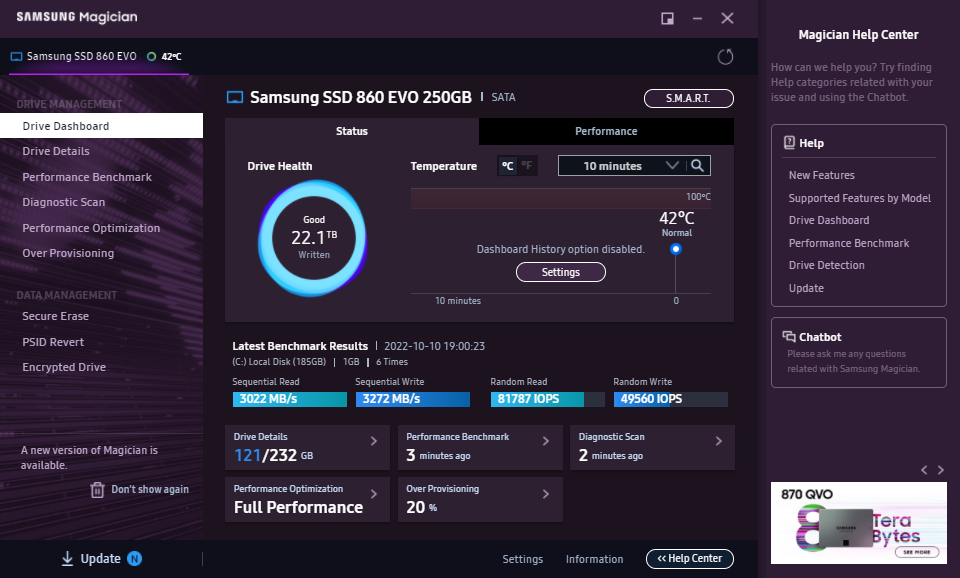Image resolution: width=960 pixels, height=578 pixels.
Task: Click the Random Read 81787 IOPS bar
Action: pos(547,399)
